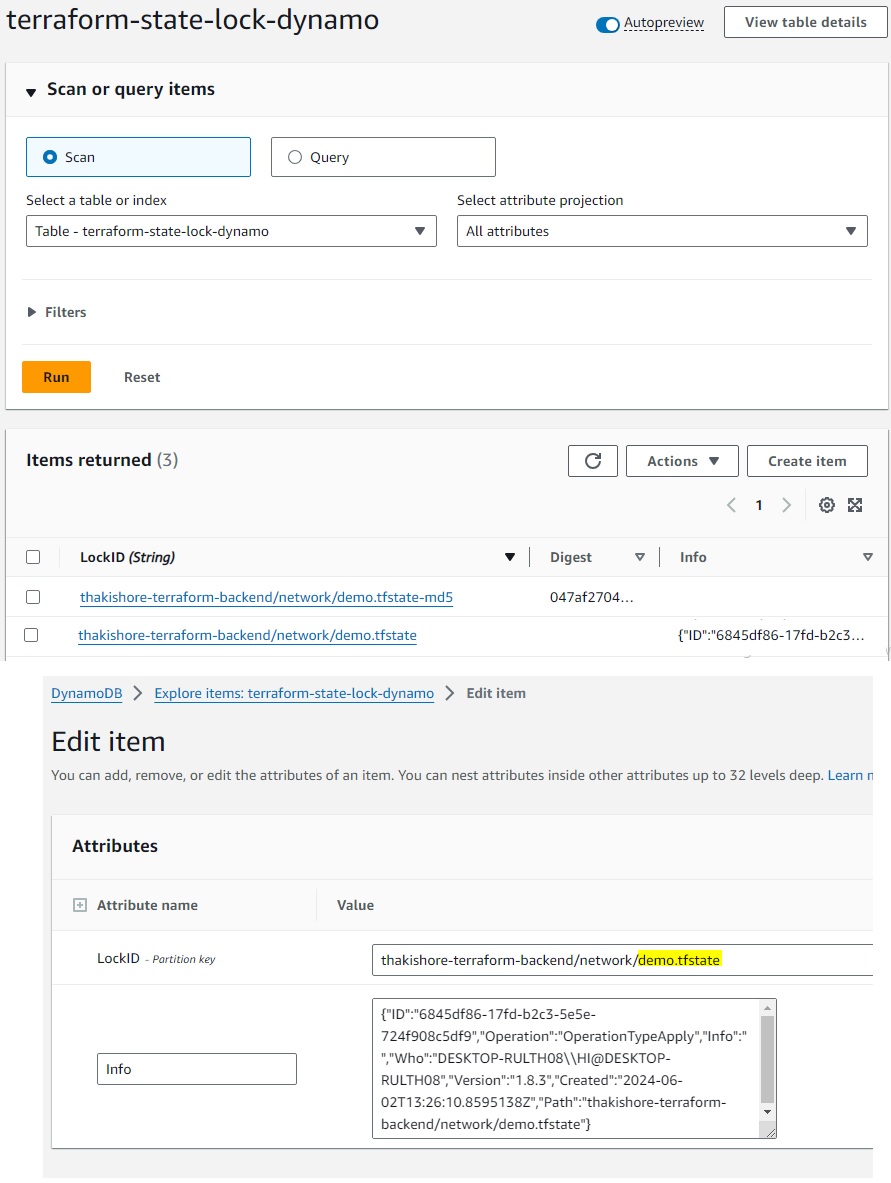Open table settings gear icon
Screen dimensions: 891x1183
point(827,505)
